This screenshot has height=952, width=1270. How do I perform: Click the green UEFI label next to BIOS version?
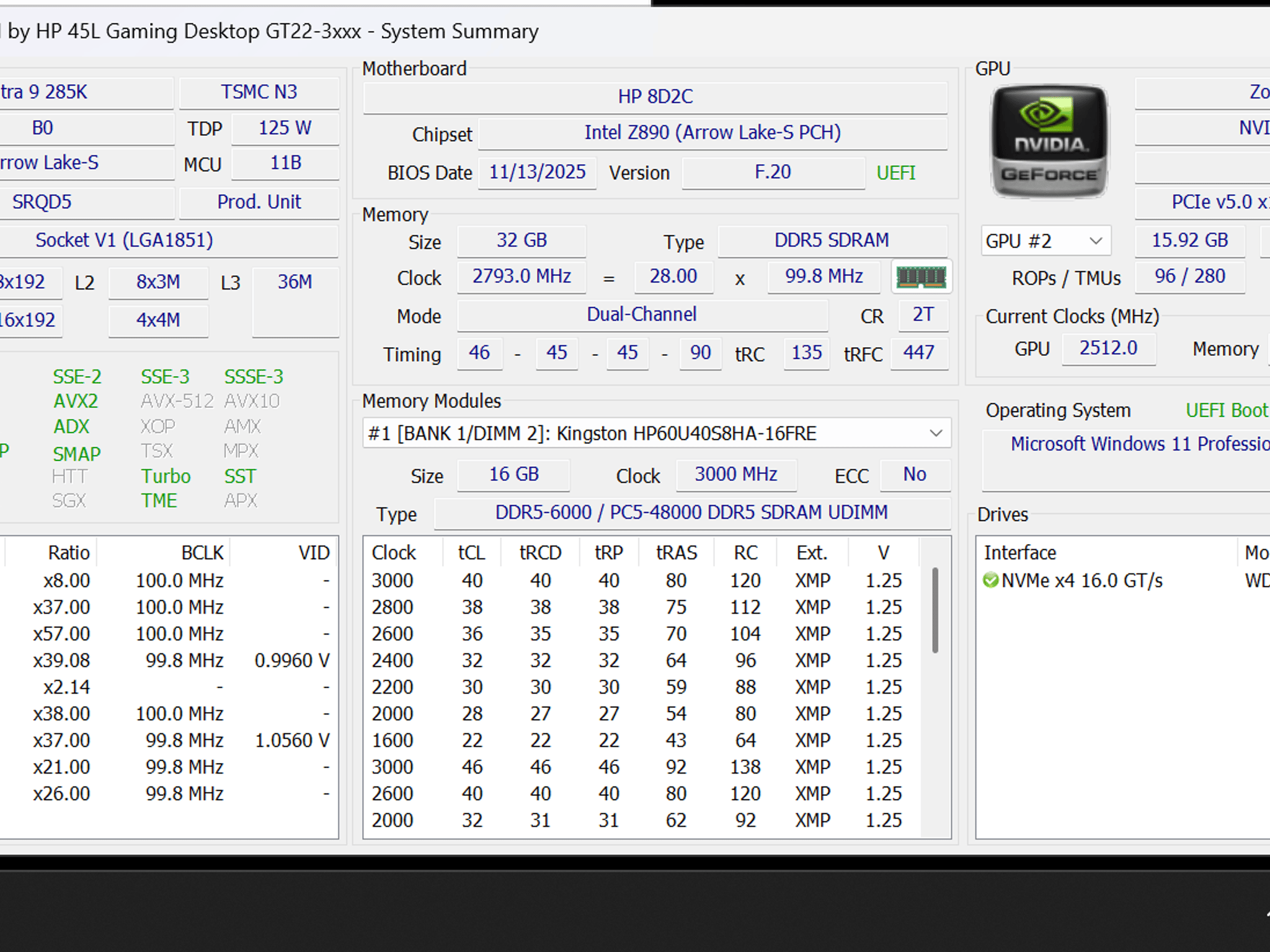(895, 173)
